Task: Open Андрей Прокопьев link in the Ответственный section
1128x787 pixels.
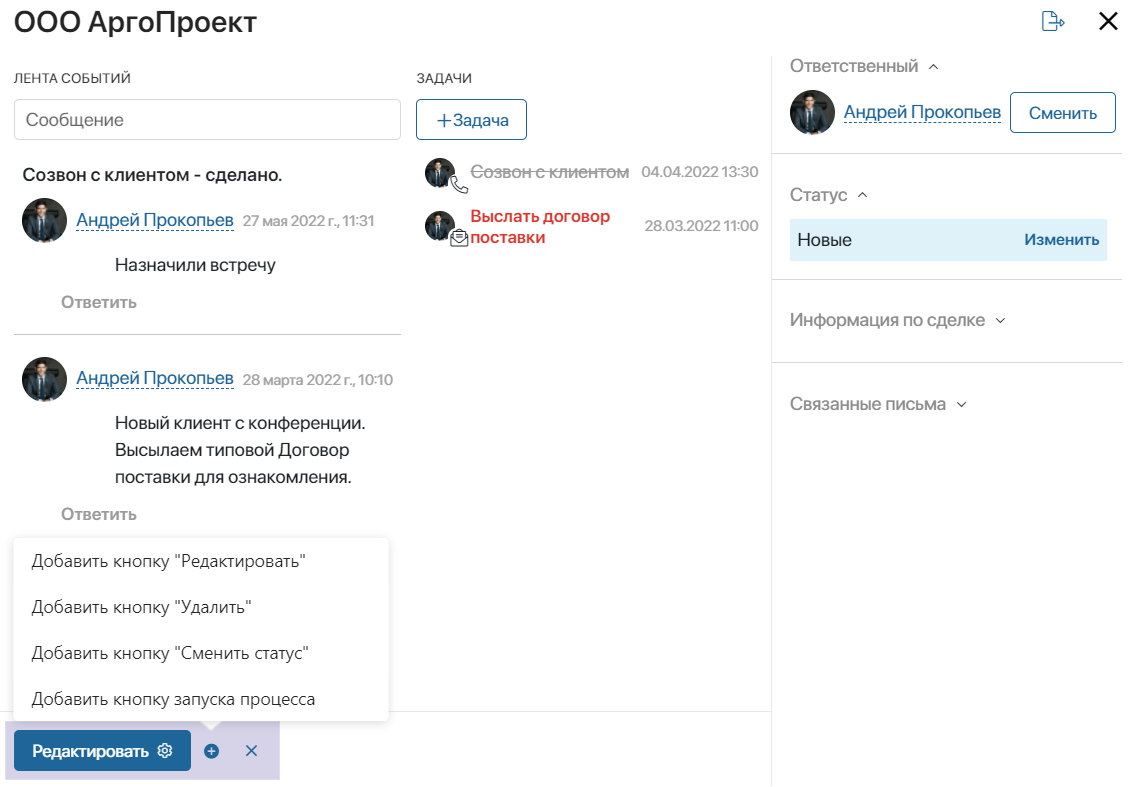Action: coord(922,112)
